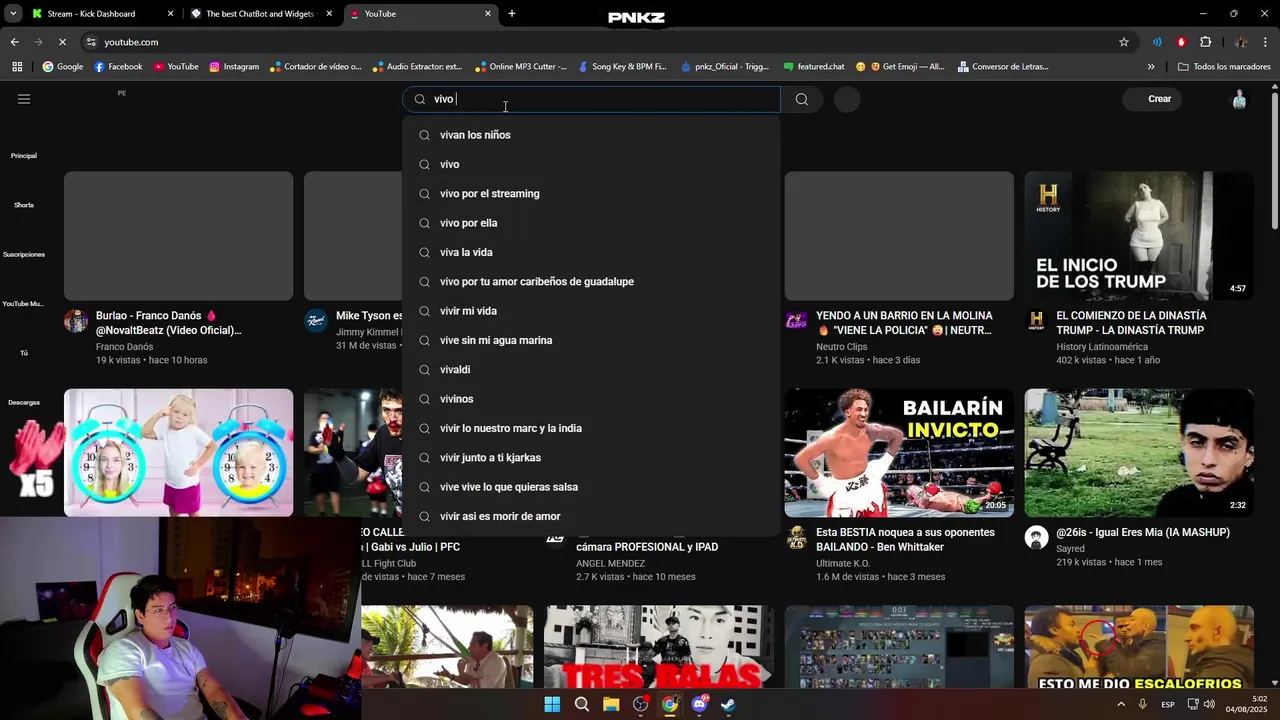The image size is (1280, 720).
Task: Open Shorts in the sidebar
Action: pos(24,204)
